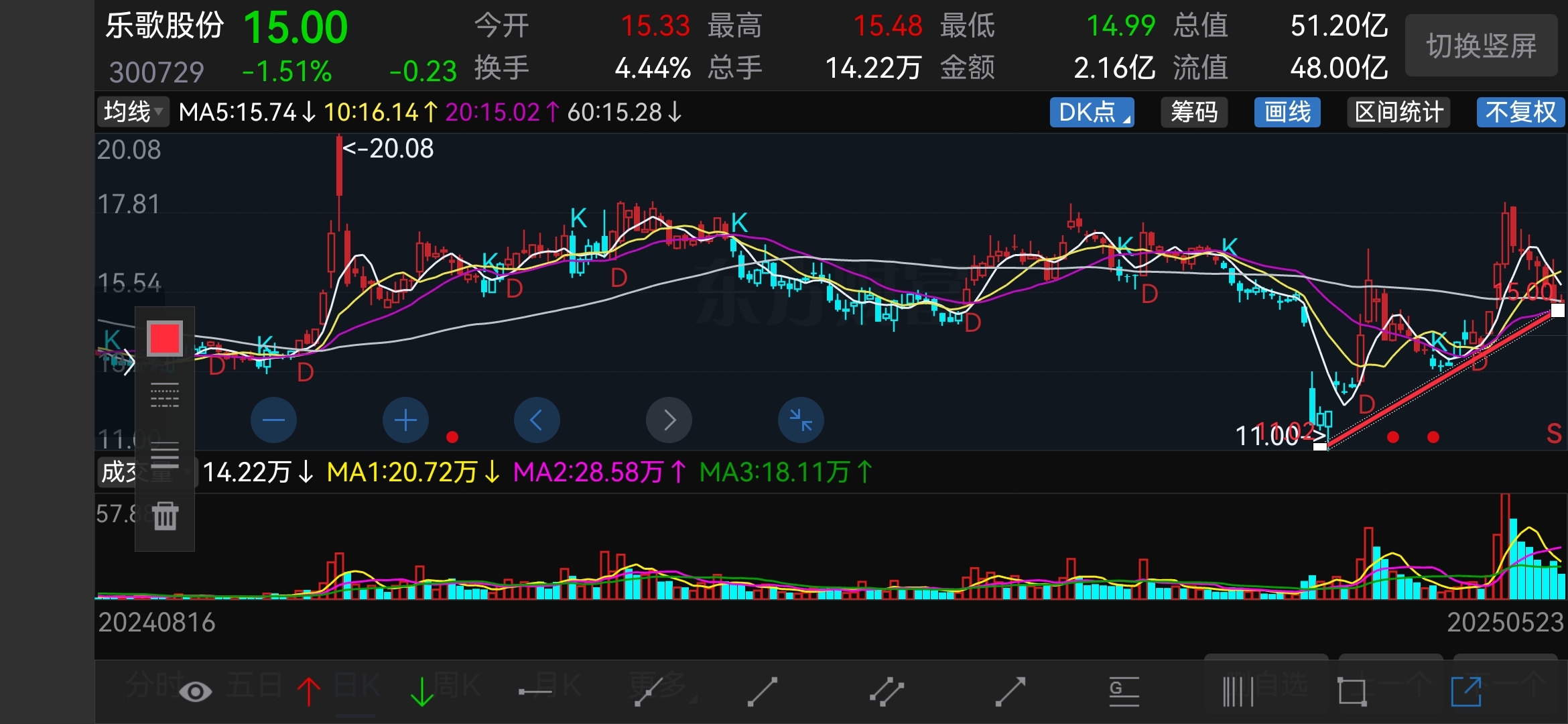Tap the stock code 300729
The image size is (1568, 724).
pyautogui.click(x=156, y=72)
